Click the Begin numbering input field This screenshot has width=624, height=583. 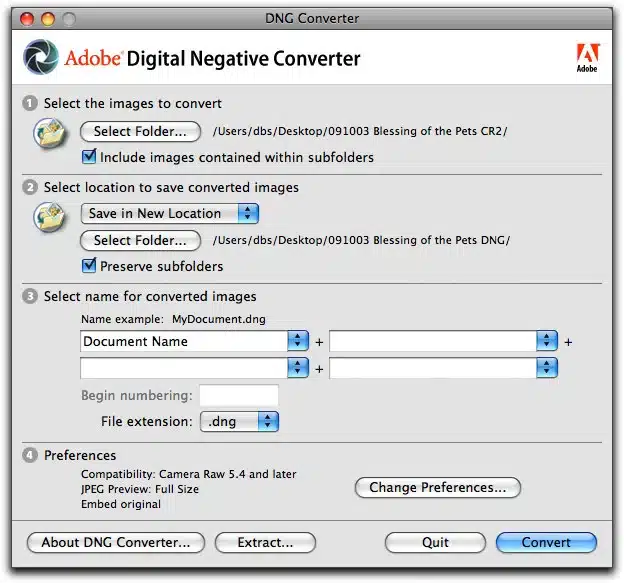click(239, 395)
